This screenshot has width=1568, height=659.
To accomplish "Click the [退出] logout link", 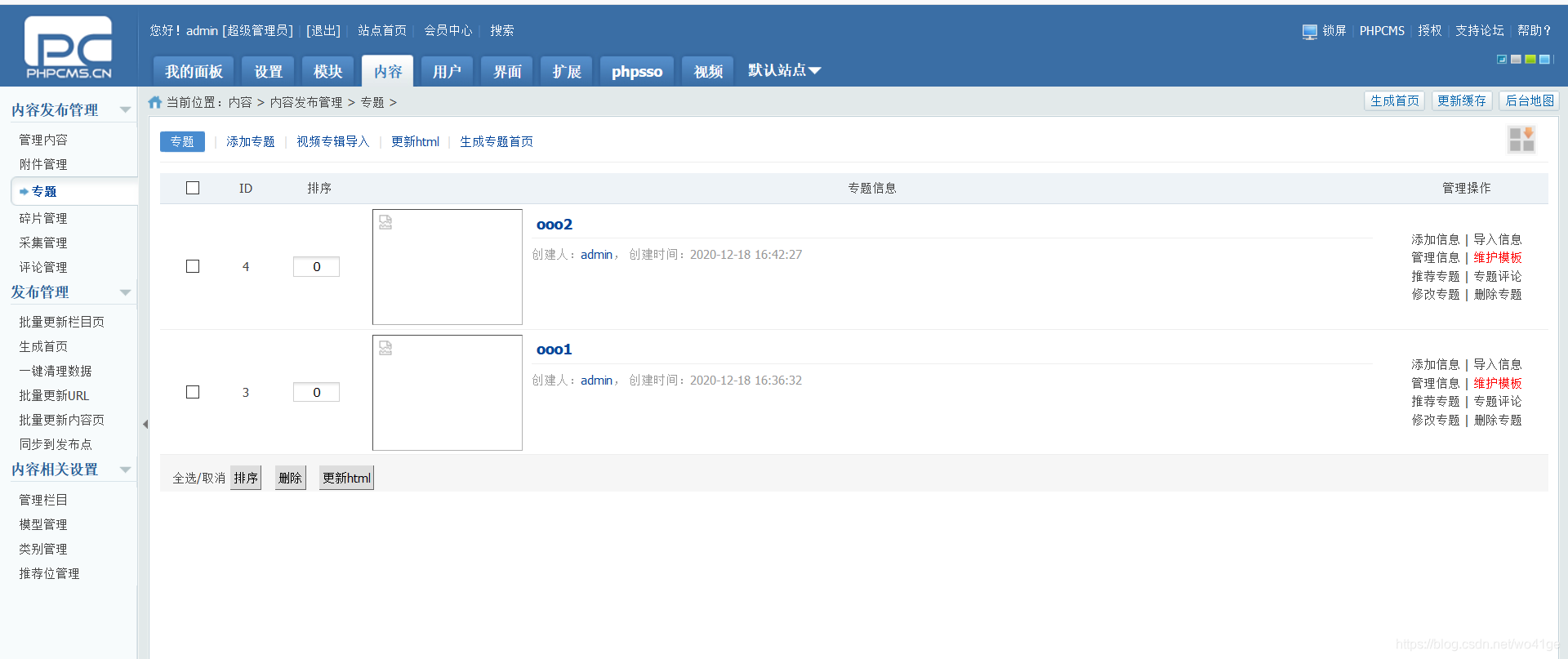I will tap(323, 30).
